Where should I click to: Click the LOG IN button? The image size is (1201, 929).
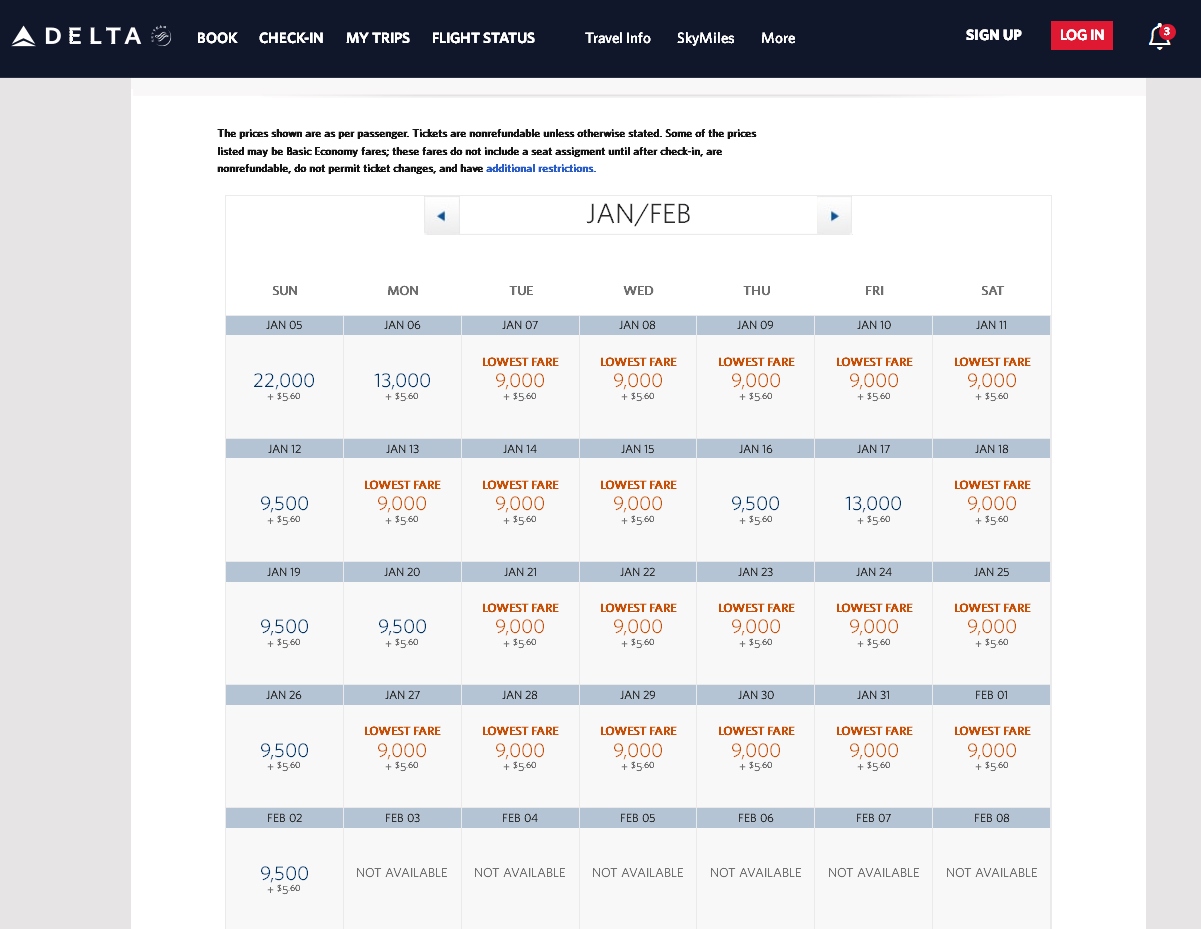coord(1081,35)
